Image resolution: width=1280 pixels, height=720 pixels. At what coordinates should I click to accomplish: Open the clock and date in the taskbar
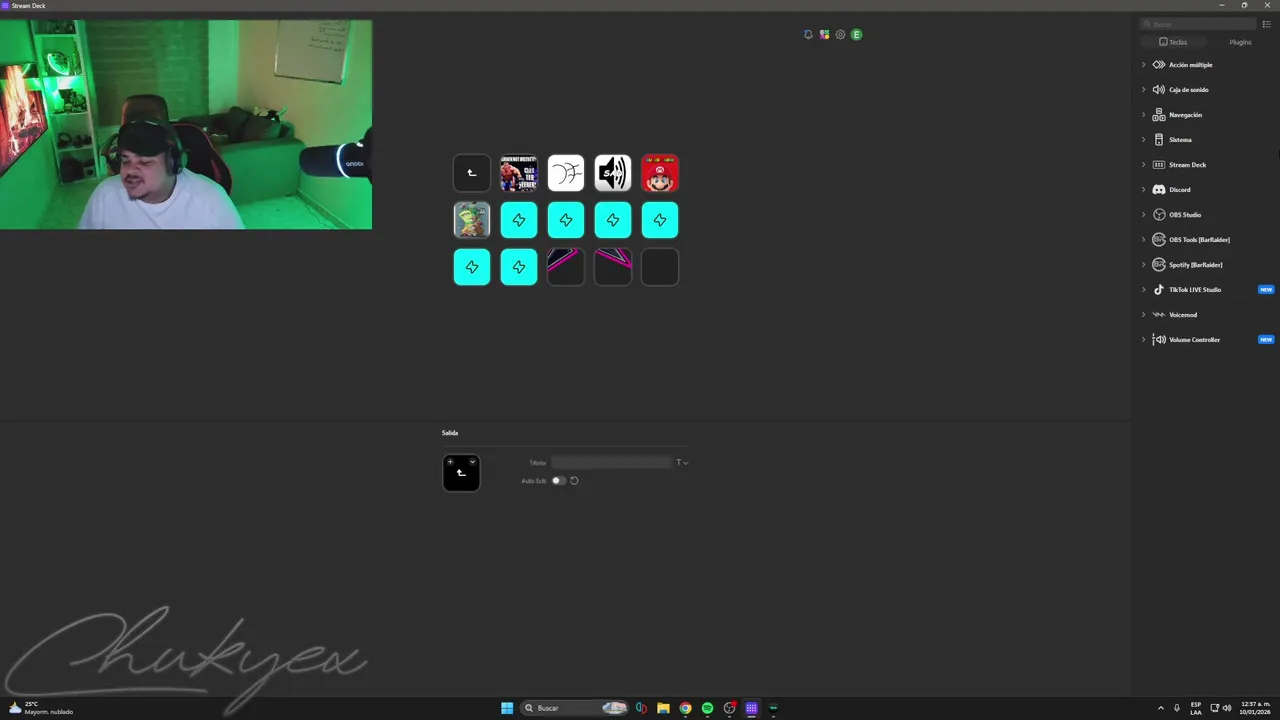(x=1255, y=708)
